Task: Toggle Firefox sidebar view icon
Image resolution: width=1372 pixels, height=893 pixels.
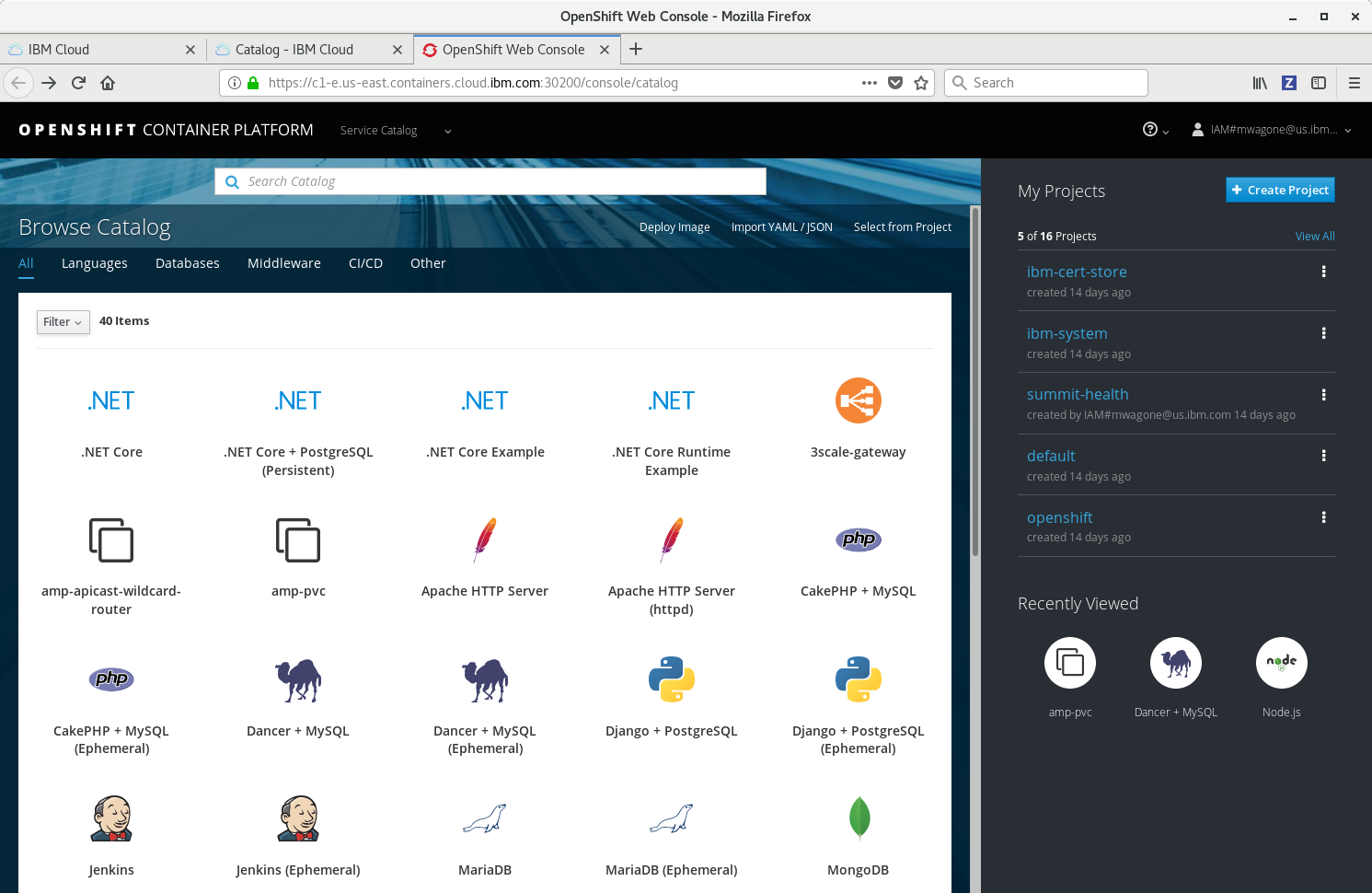Action: pos(1319,83)
